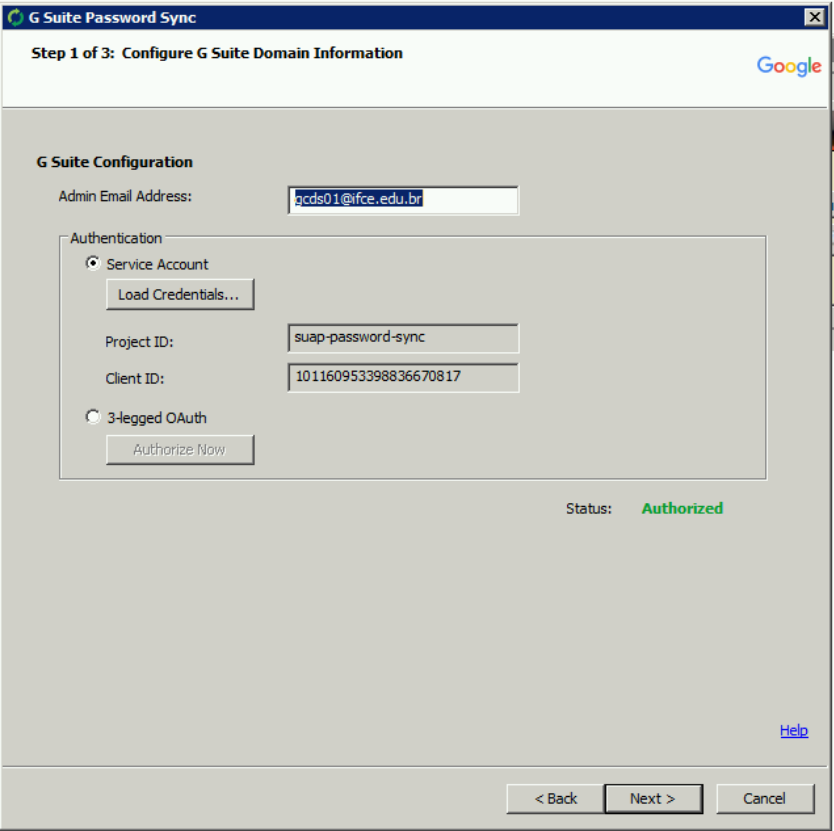Select the 3-legged OAuth radio button
The height and width of the screenshot is (831, 834).
click(x=93, y=417)
